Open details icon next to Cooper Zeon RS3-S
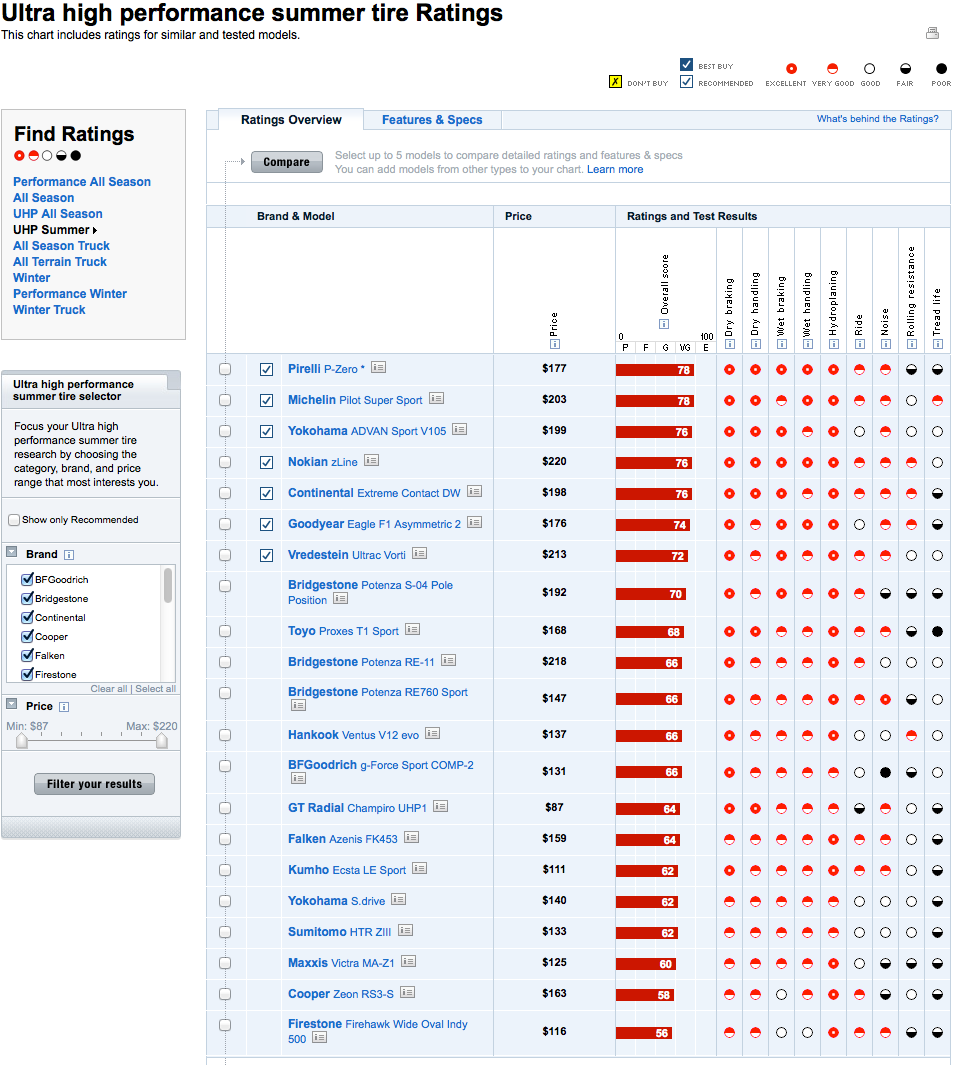 pyautogui.click(x=407, y=992)
